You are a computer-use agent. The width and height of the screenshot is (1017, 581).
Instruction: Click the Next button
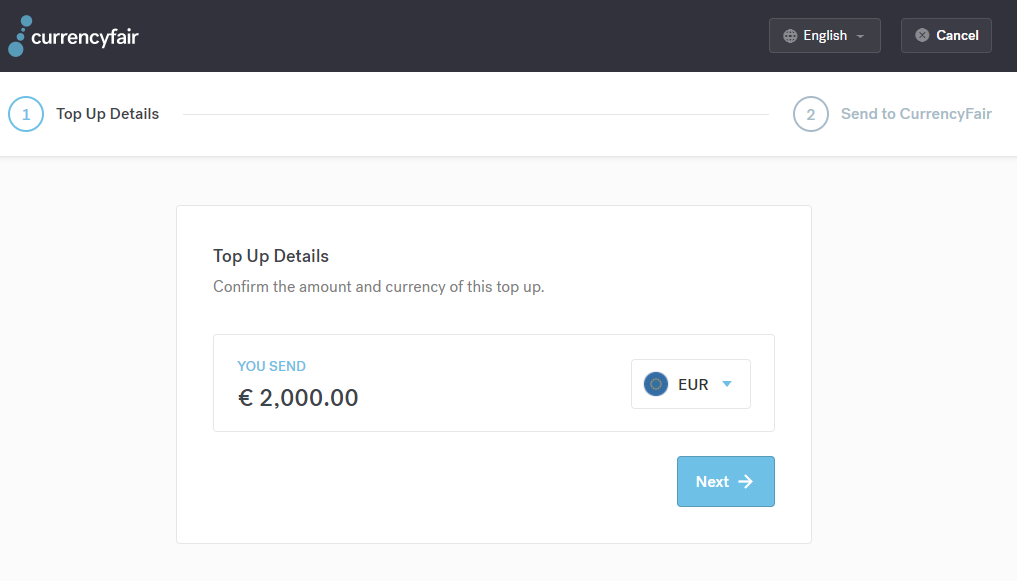tap(726, 481)
